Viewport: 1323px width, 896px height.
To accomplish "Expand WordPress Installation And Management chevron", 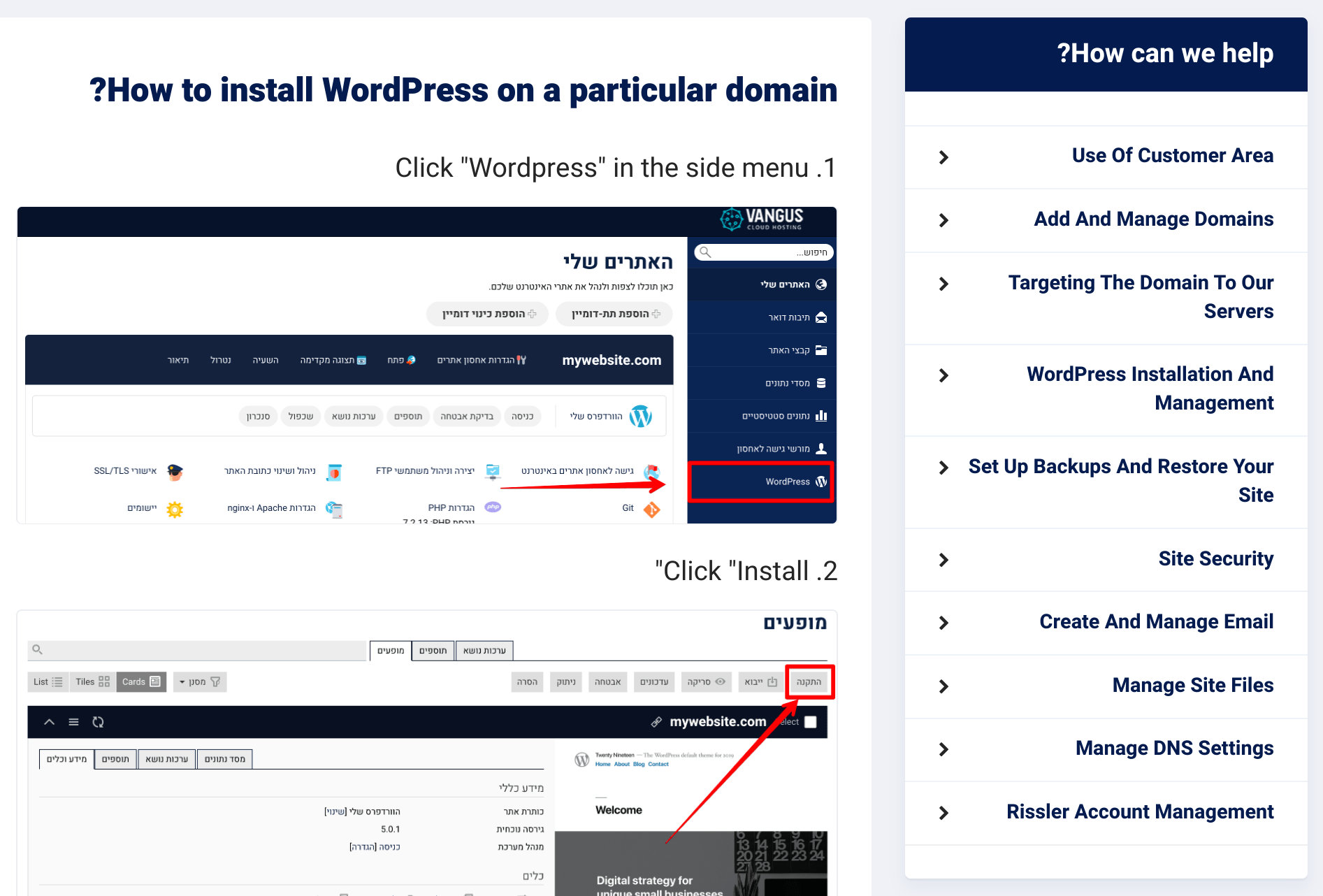I will pos(944,375).
